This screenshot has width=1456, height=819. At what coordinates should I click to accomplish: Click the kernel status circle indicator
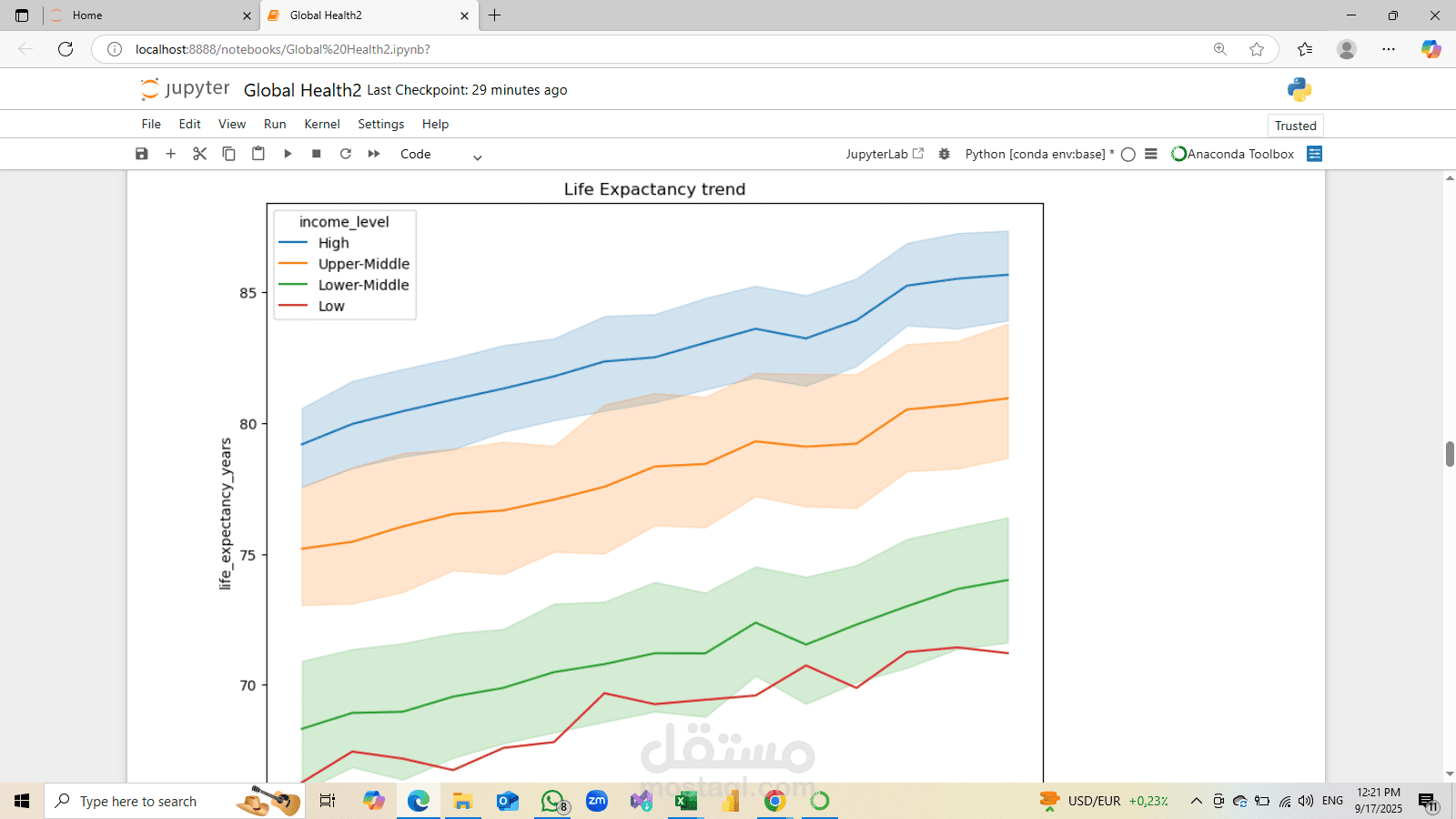(1128, 155)
